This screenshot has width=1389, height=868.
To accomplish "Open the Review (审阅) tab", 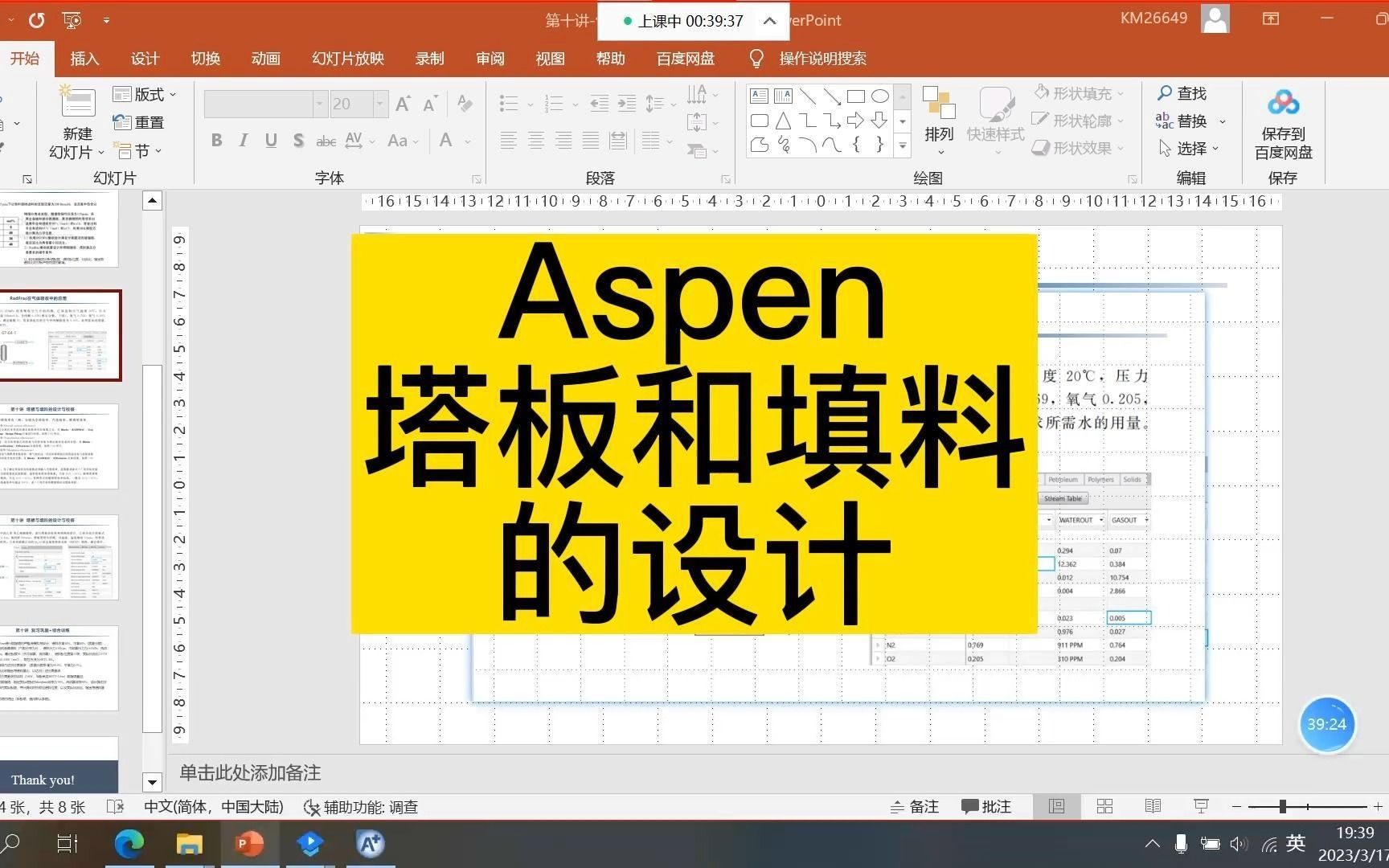I will [490, 58].
